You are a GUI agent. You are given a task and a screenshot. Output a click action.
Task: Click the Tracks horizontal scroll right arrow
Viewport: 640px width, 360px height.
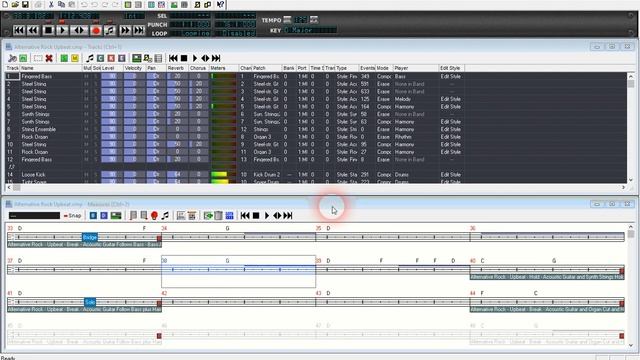pyautogui.click(x=623, y=187)
